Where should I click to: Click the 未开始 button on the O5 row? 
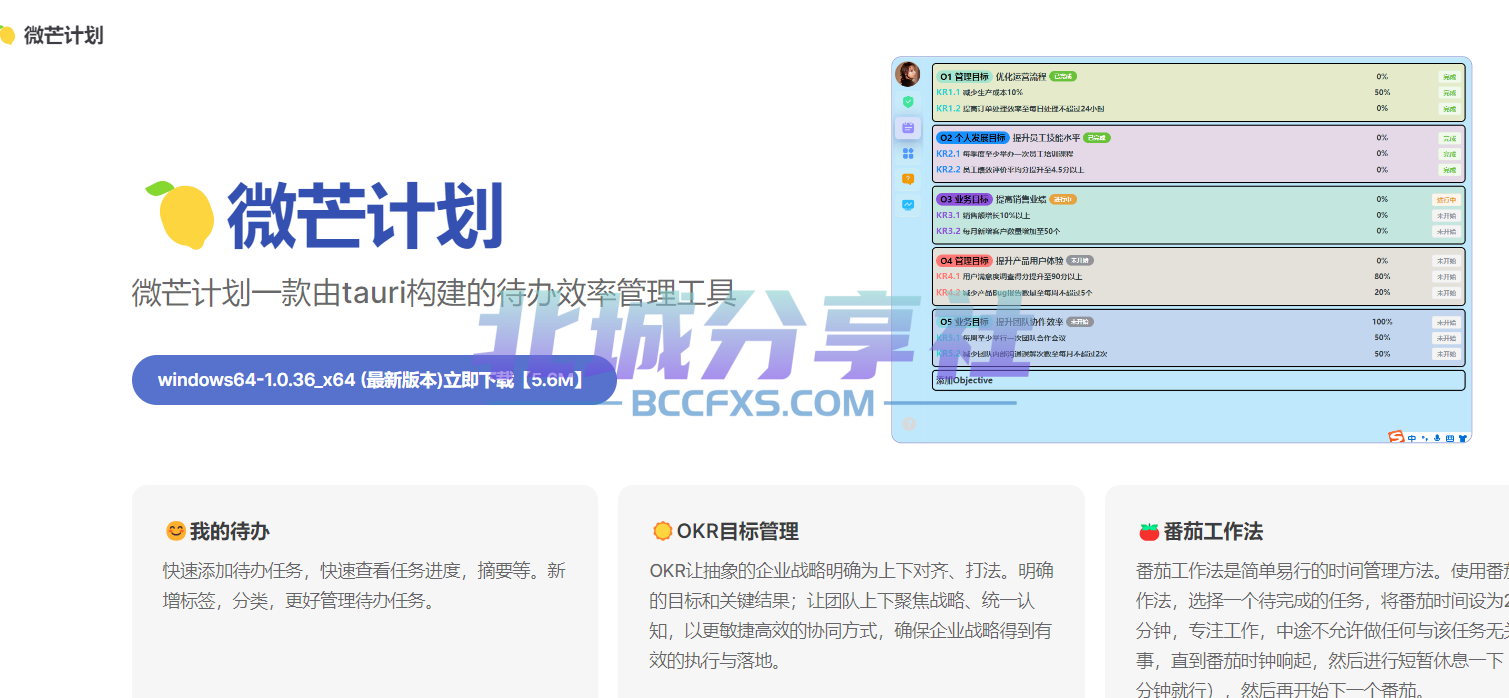click(x=1446, y=322)
